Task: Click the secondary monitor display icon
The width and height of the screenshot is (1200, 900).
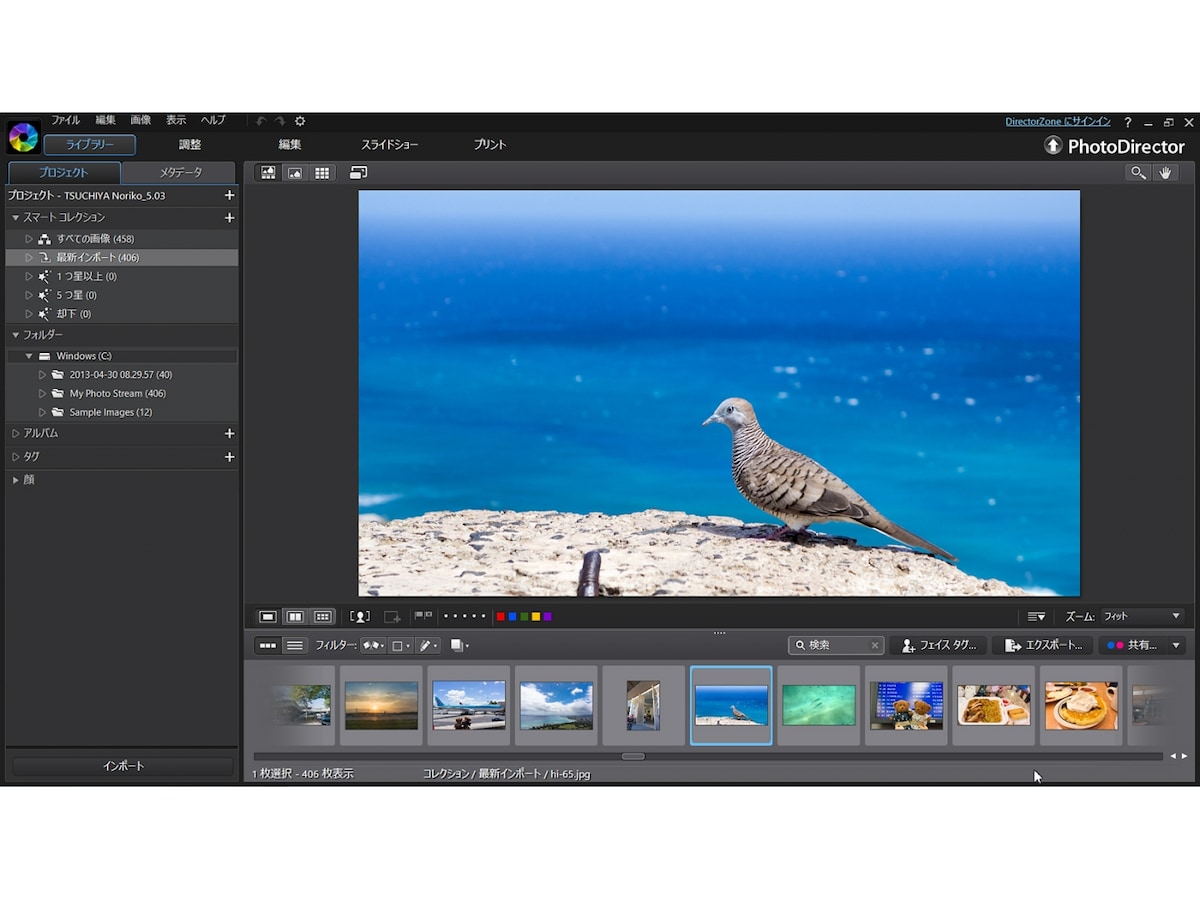Action: point(358,173)
